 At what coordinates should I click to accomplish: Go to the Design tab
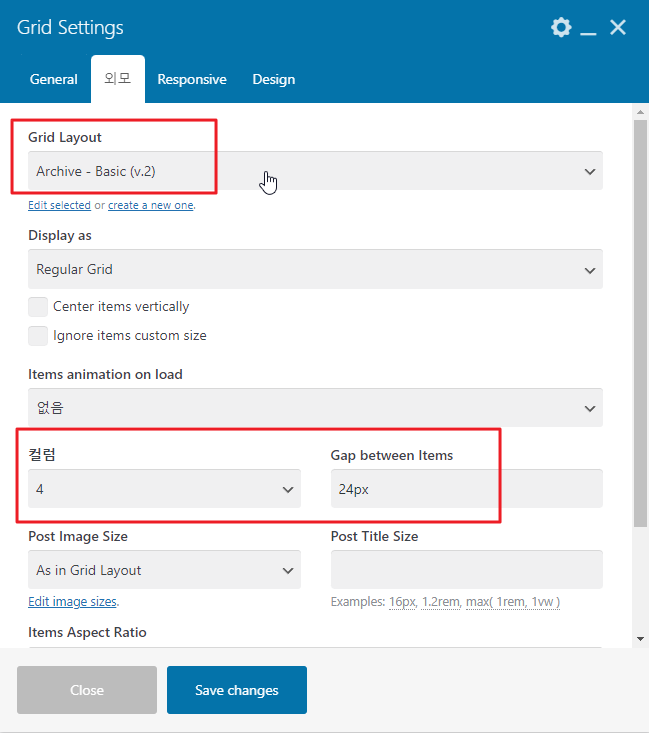(x=274, y=79)
